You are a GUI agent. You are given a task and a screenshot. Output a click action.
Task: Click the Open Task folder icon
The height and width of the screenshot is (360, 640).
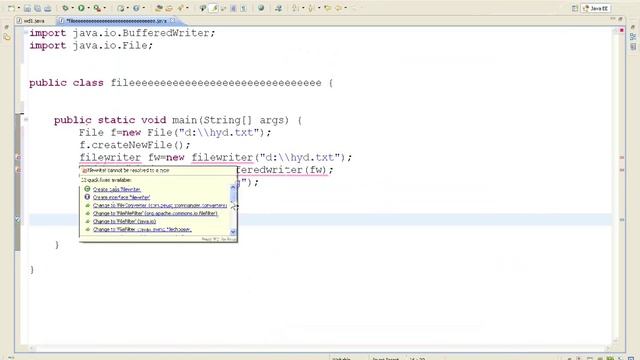click(x=169, y=8)
